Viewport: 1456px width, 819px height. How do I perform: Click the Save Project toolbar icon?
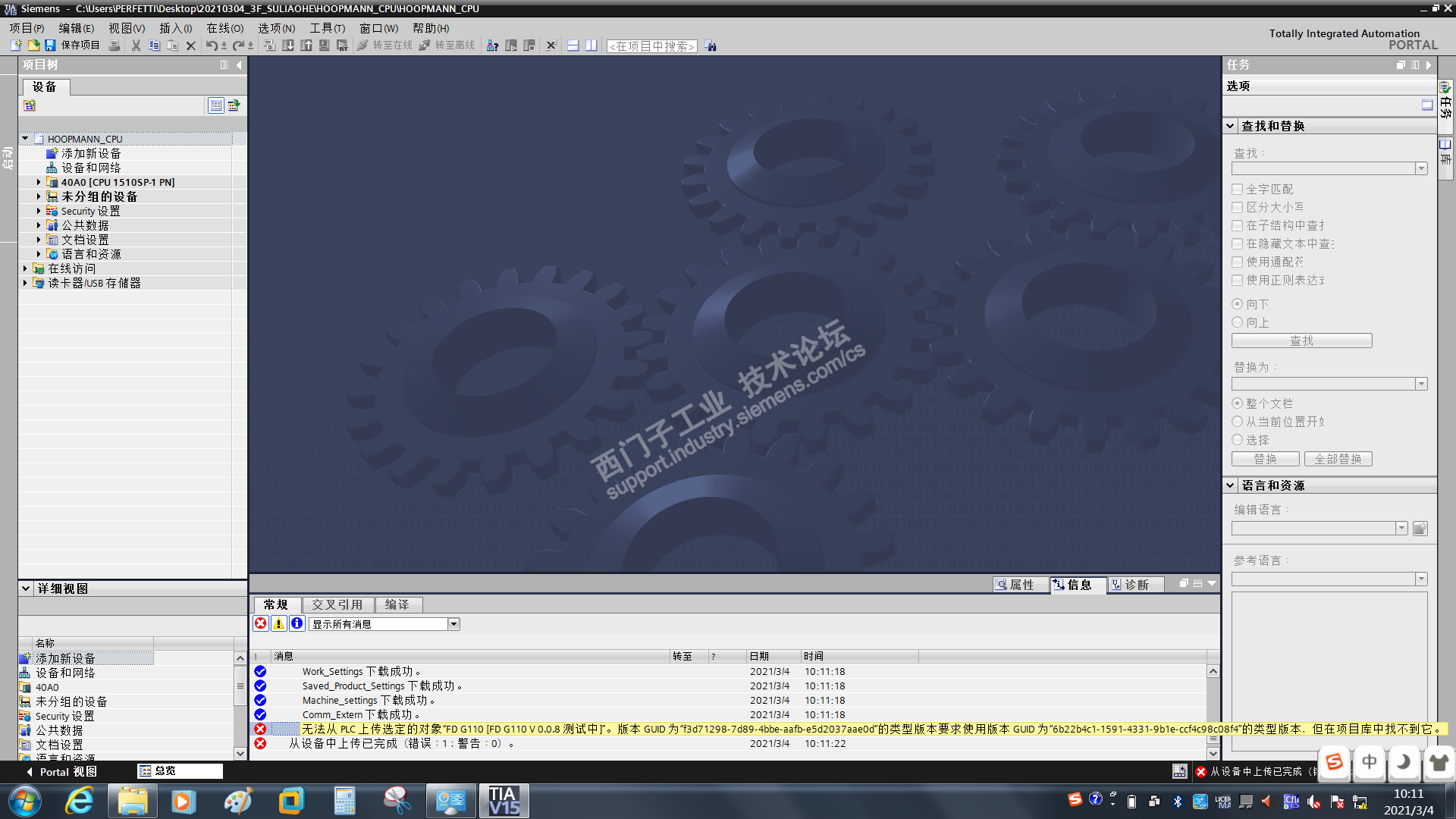(50, 45)
